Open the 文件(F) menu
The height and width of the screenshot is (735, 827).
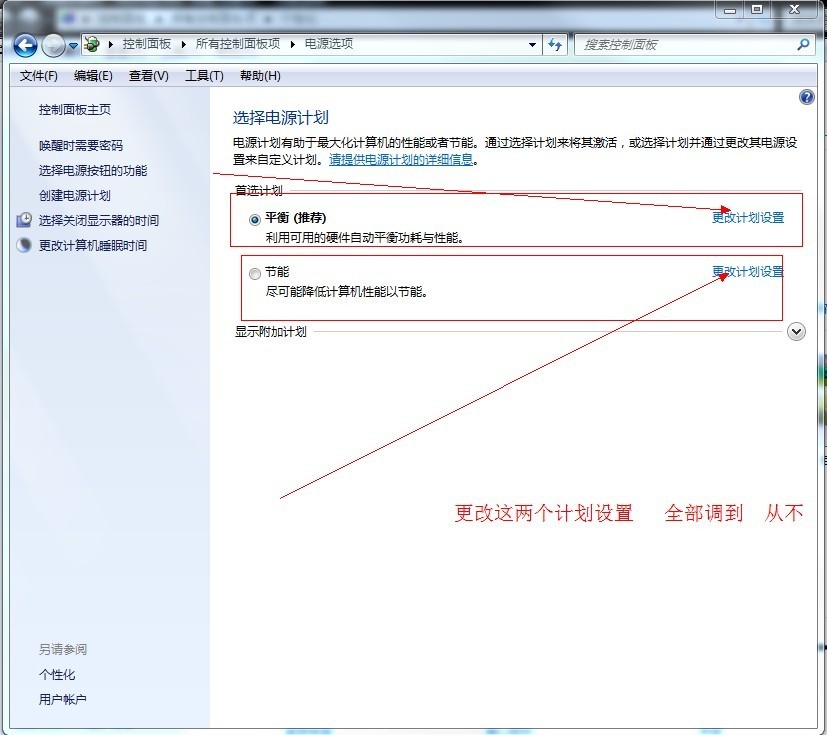[39, 76]
